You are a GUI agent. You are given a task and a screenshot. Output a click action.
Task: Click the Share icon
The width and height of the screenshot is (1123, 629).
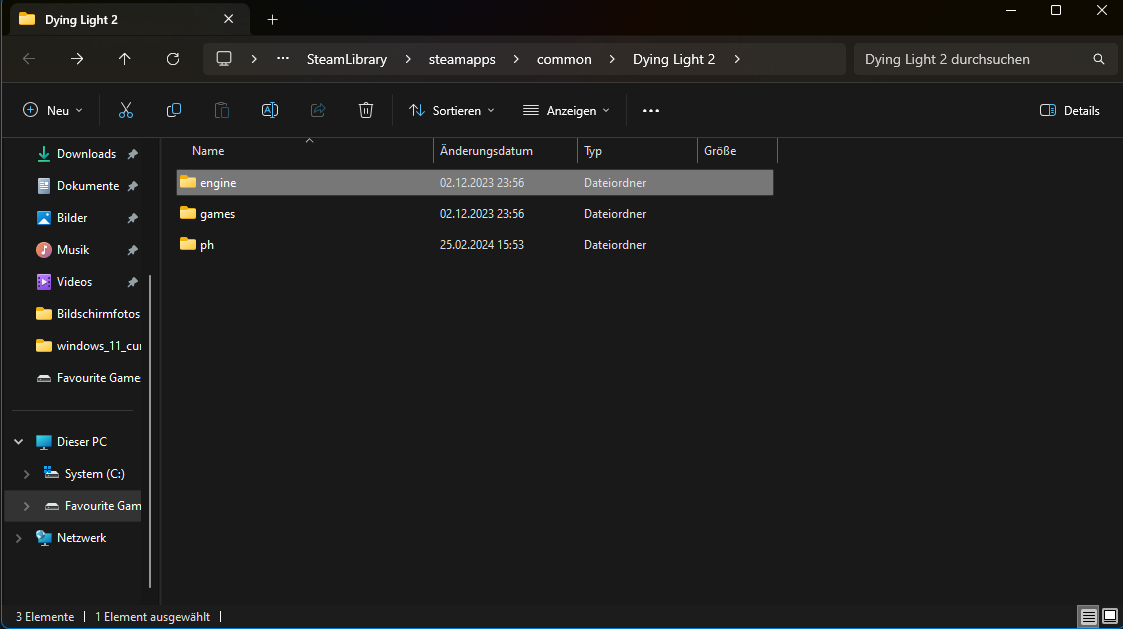pos(318,110)
